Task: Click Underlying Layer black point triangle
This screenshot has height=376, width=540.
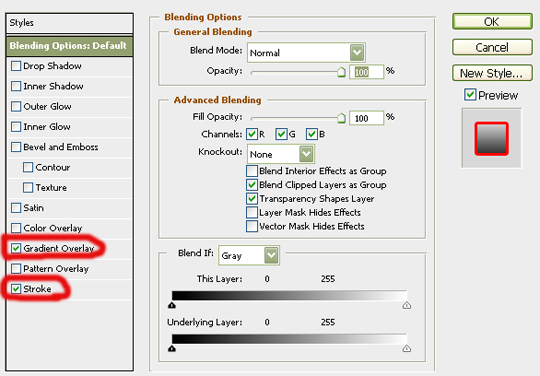Action: (x=172, y=348)
